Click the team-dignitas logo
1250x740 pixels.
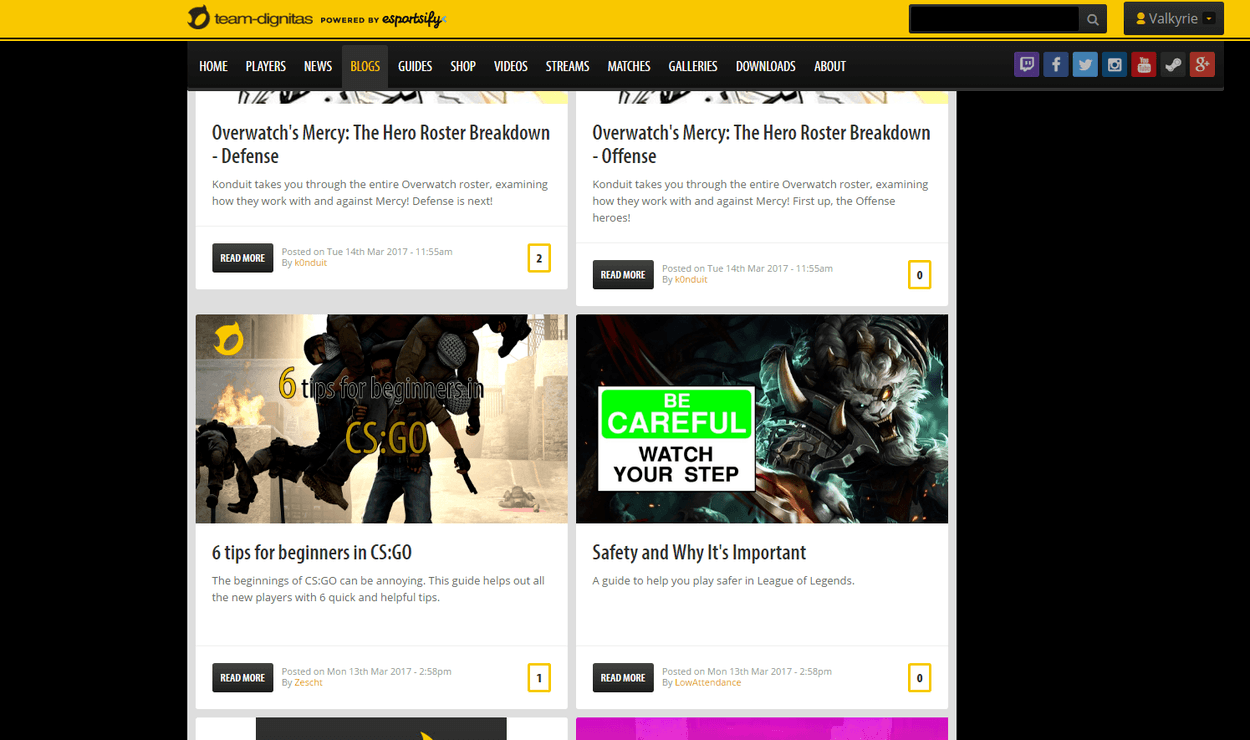249,18
